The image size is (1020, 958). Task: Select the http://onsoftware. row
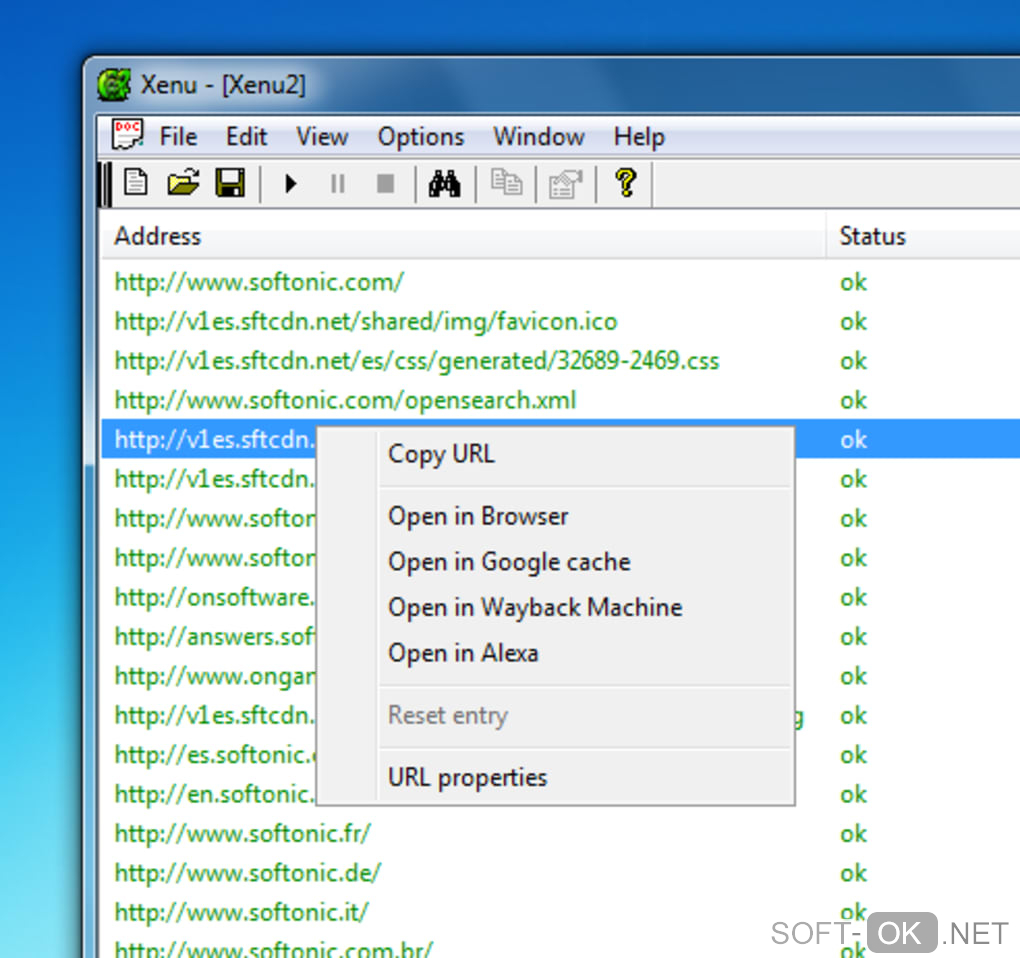click(215, 597)
